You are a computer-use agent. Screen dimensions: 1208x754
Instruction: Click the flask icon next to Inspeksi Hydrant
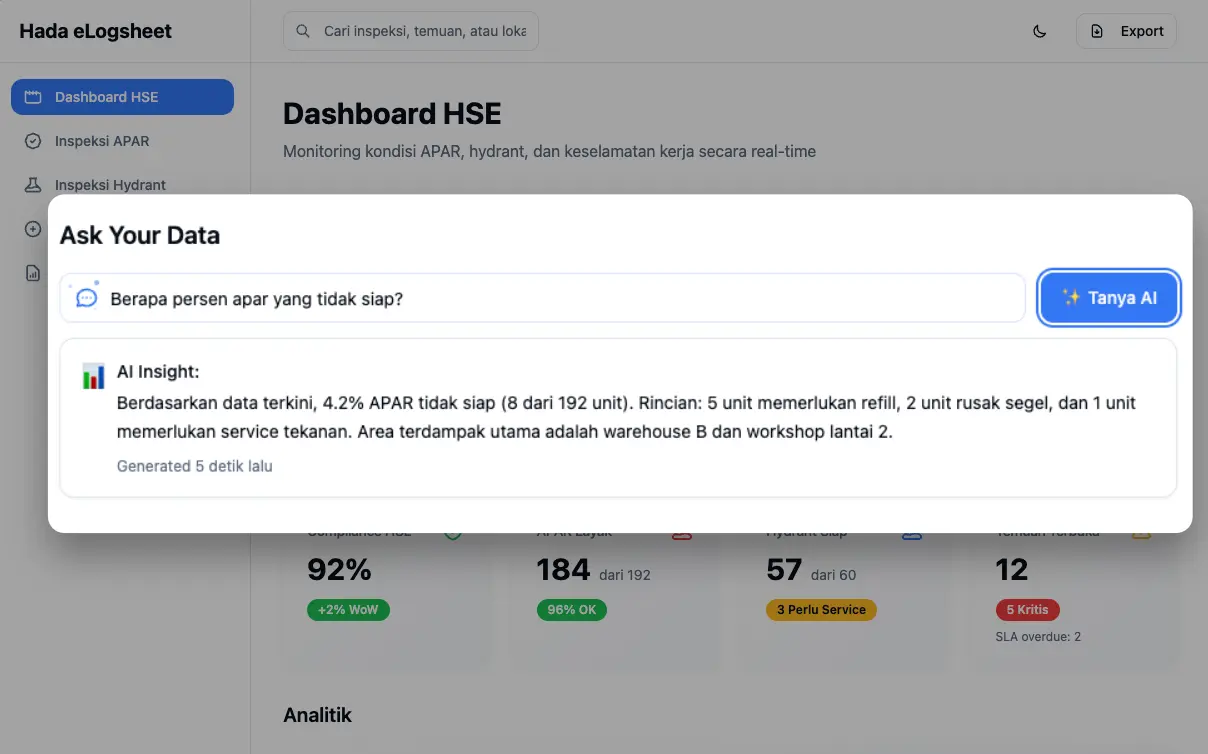[33, 185]
